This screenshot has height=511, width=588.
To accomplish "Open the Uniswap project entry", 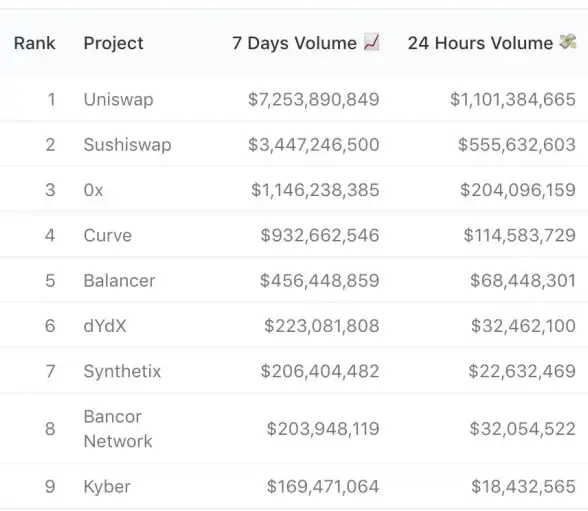I will 118,100.
